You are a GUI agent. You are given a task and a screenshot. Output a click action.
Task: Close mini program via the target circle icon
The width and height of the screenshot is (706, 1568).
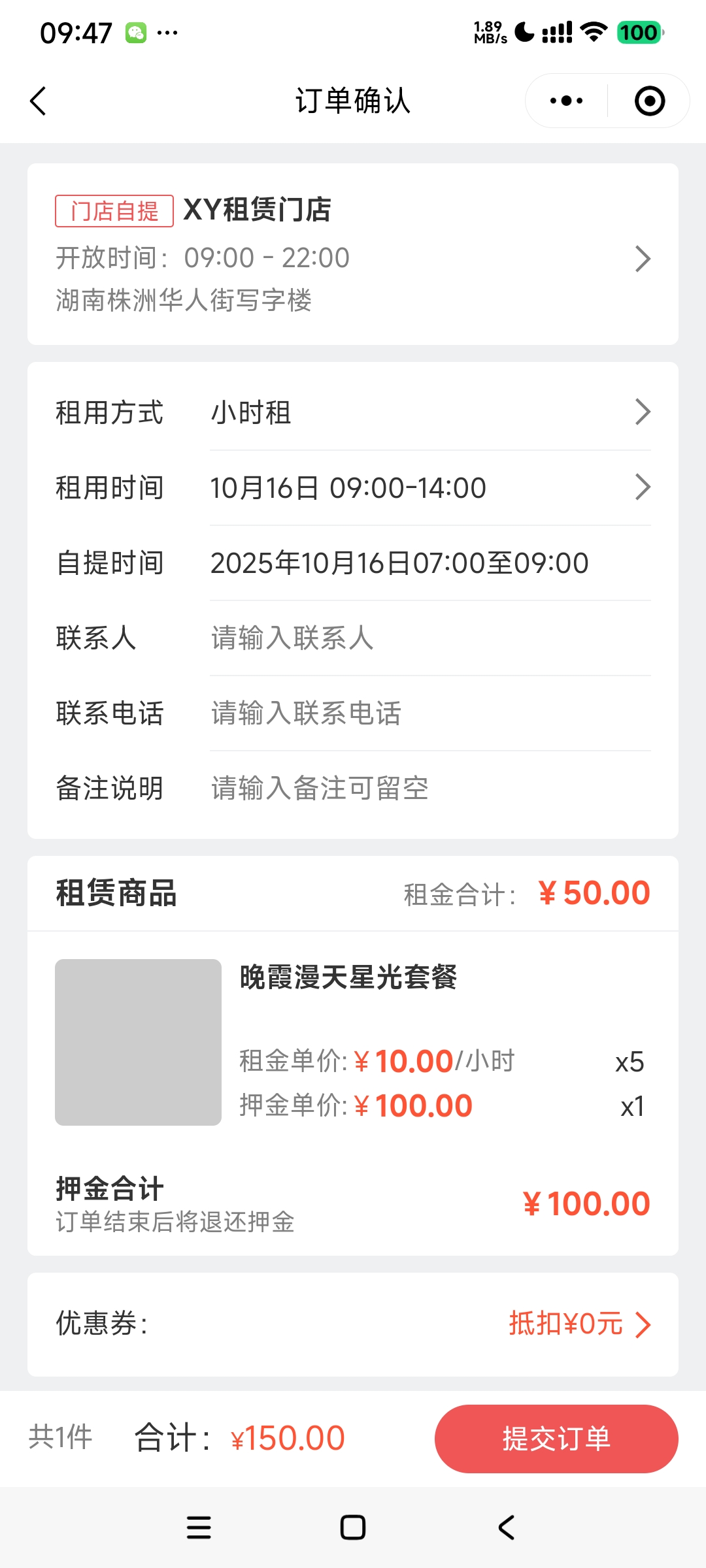click(649, 101)
